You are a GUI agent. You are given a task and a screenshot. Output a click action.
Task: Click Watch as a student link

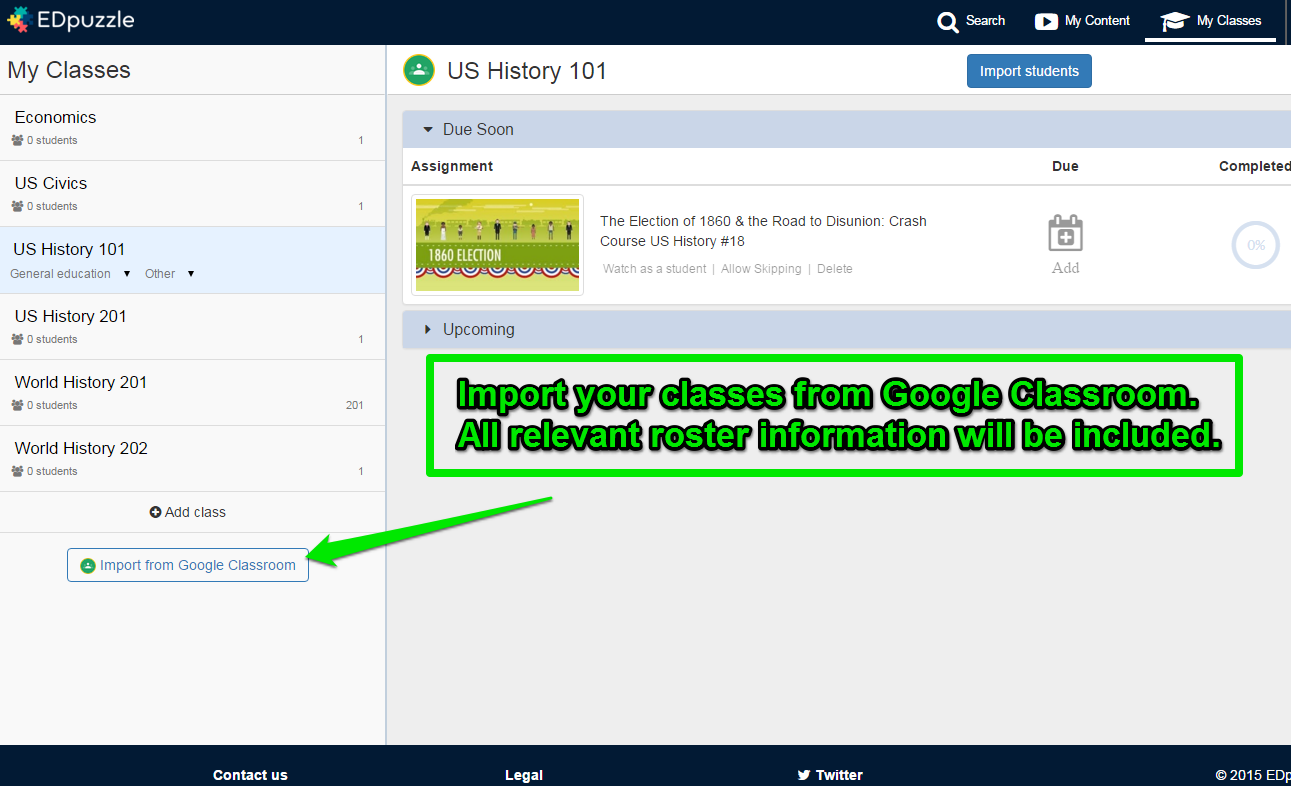pos(654,269)
